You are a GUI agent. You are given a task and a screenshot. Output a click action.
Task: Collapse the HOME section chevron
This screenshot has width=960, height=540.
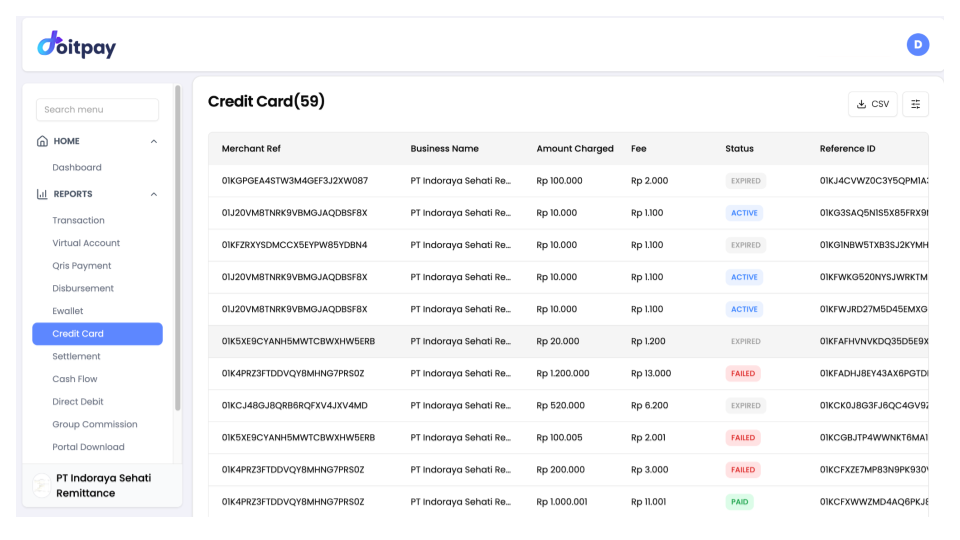point(154,141)
